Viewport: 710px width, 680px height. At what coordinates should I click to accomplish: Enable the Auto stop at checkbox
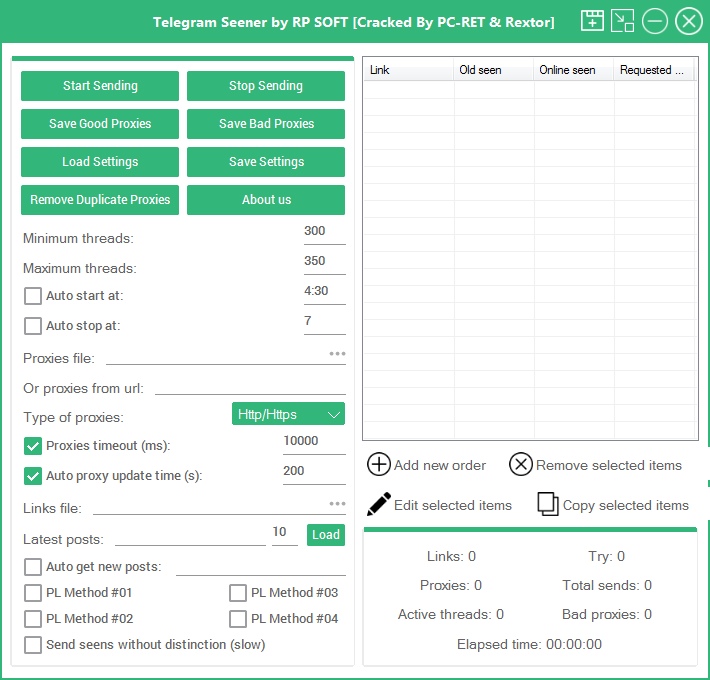[x=33, y=326]
